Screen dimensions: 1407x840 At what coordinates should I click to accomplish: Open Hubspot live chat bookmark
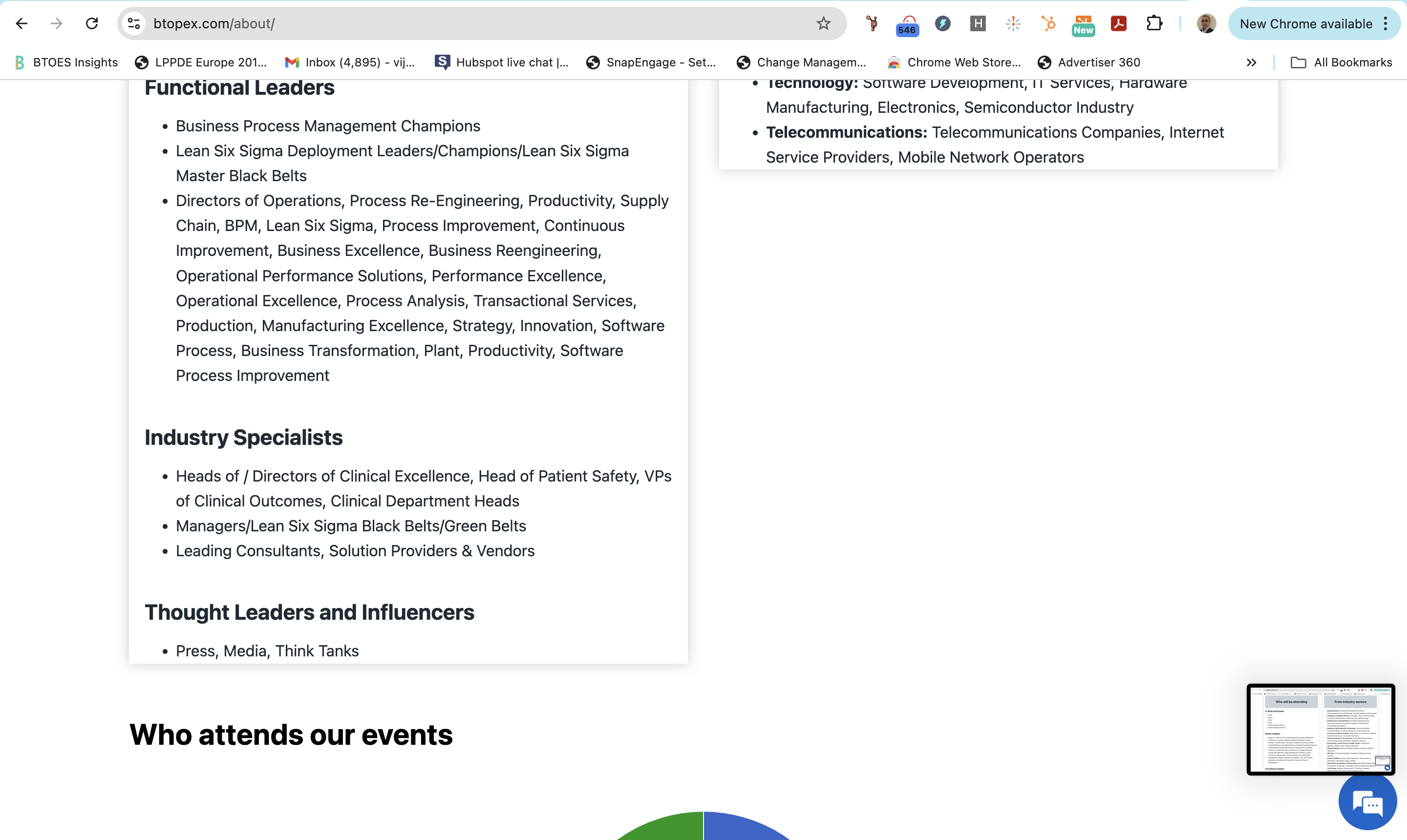(501, 62)
